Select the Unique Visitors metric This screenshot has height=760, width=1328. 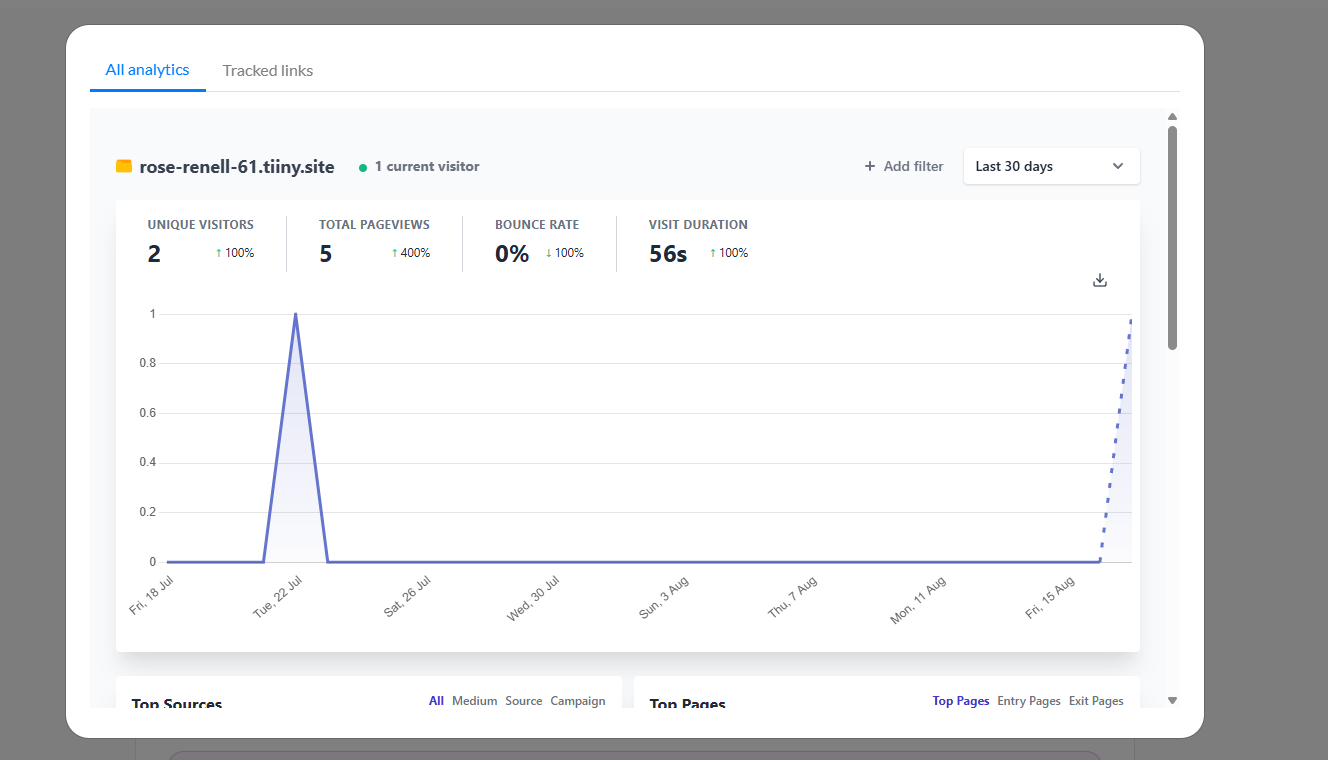200,241
